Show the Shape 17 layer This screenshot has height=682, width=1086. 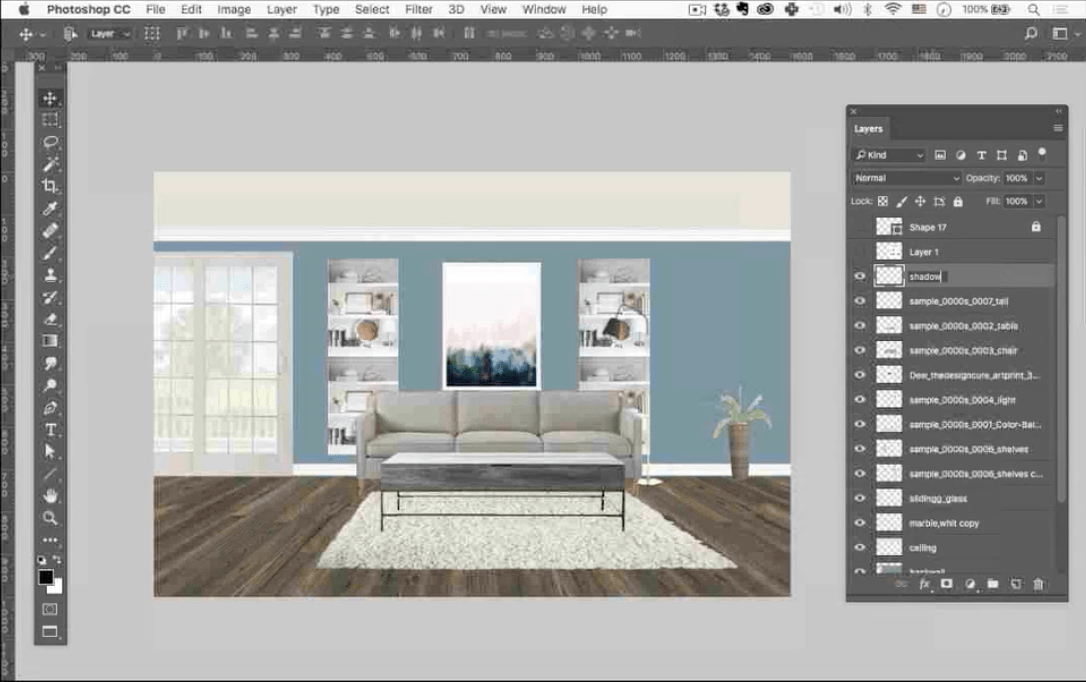860,227
